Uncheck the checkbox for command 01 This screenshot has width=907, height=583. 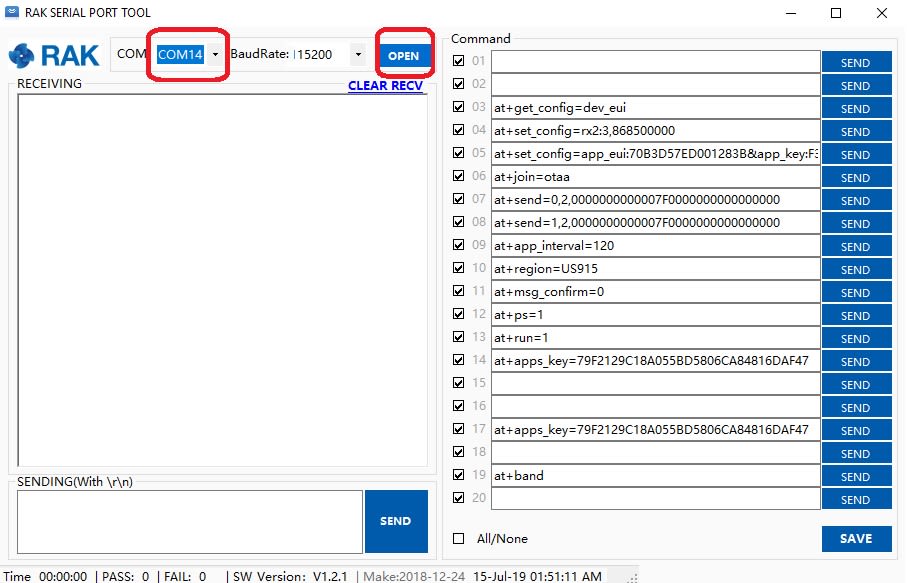click(x=459, y=61)
